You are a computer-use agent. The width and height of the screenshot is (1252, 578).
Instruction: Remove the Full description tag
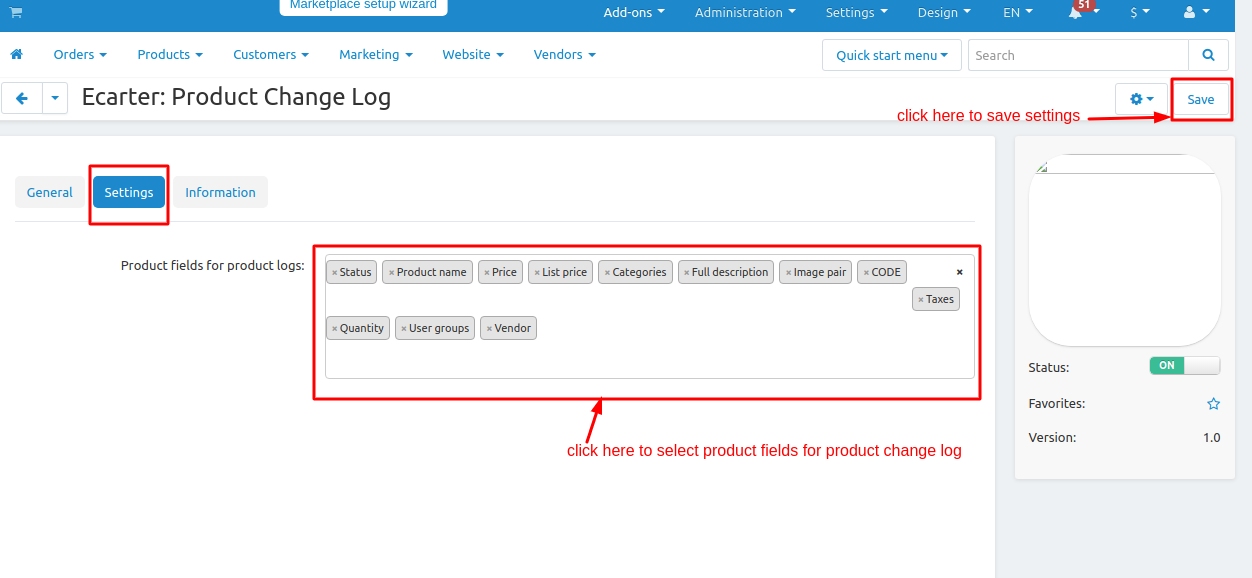click(x=687, y=273)
